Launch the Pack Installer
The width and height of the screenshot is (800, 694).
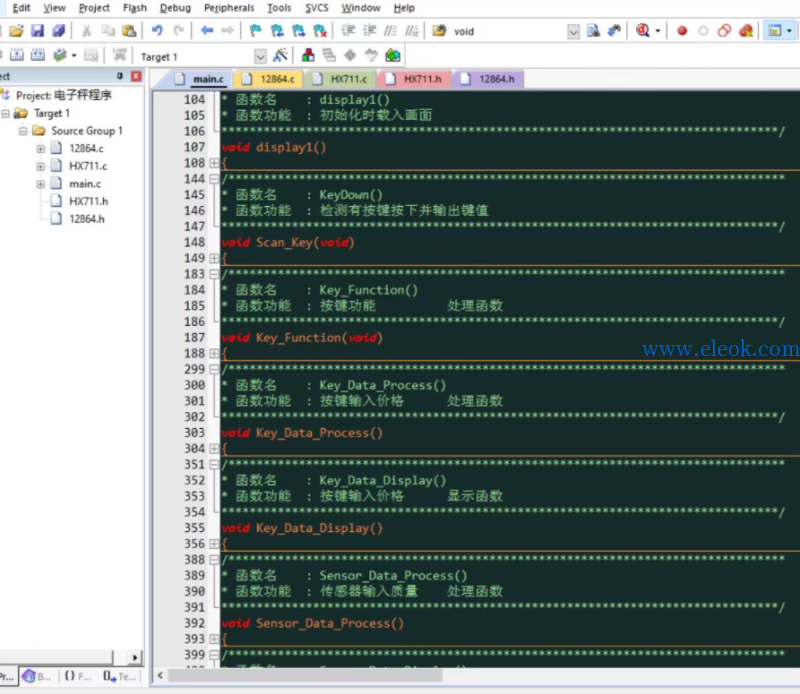[393, 55]
